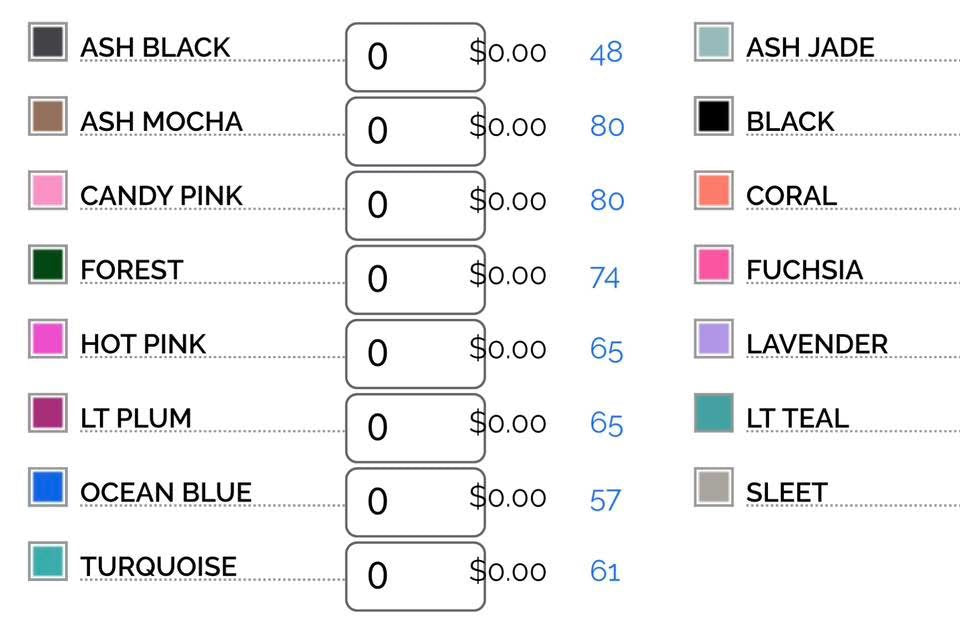Click the Fuchsia color name
Viewport: 960px width, 626px height.
(804, 270)
